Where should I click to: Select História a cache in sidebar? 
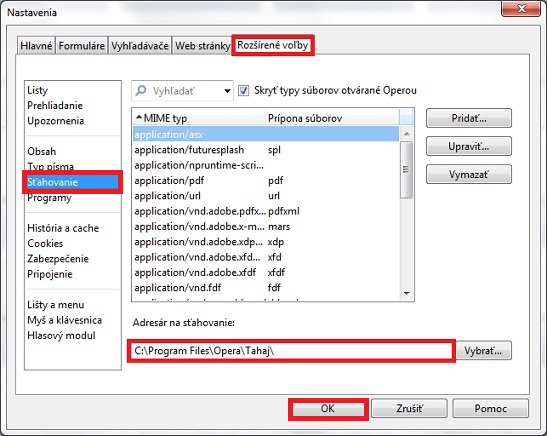click(63, 228)
